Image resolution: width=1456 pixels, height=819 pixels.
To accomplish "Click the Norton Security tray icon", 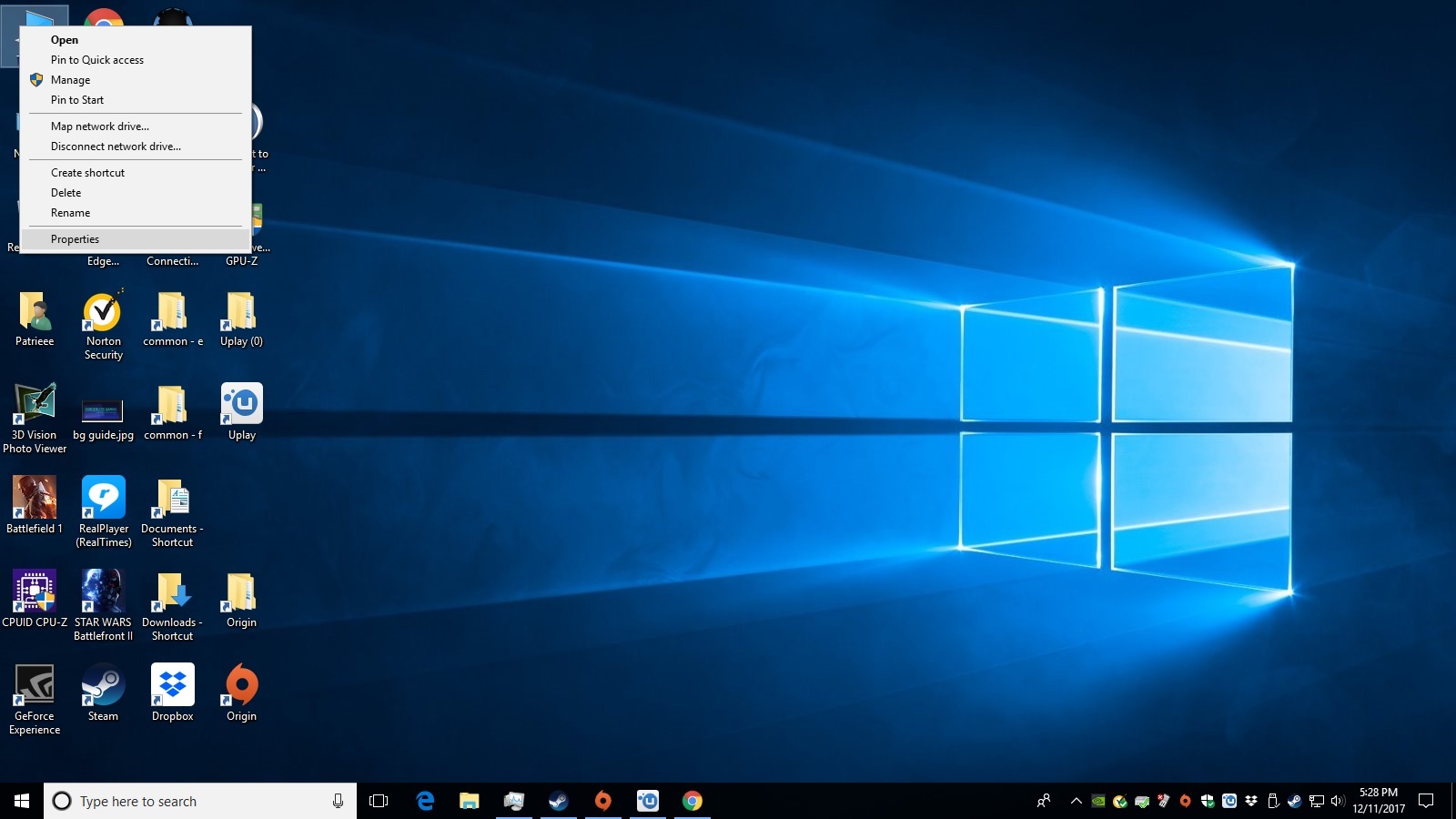I will 1120,801.
